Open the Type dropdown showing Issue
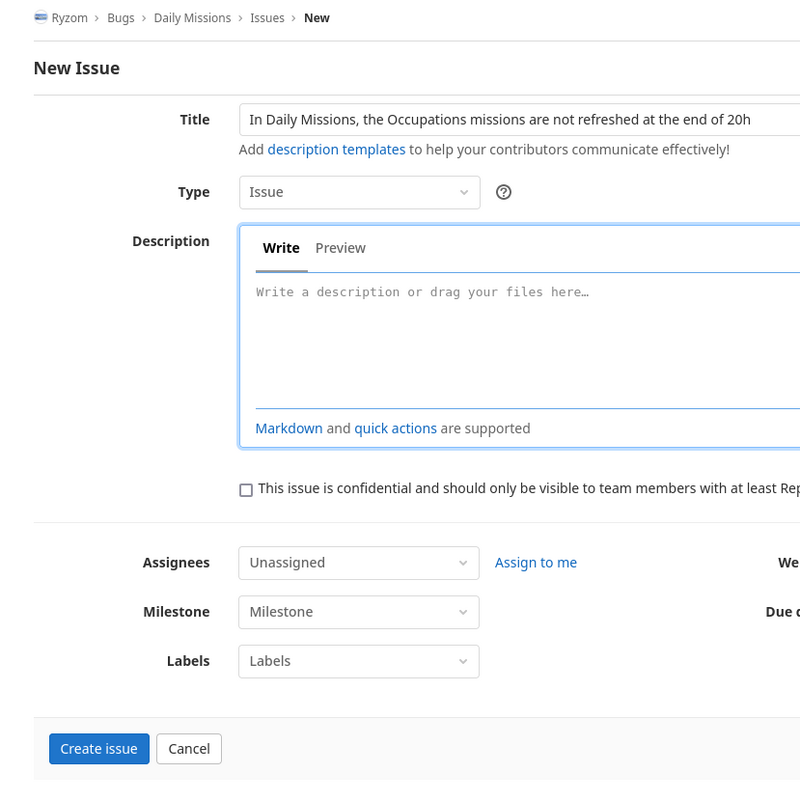 359,192
